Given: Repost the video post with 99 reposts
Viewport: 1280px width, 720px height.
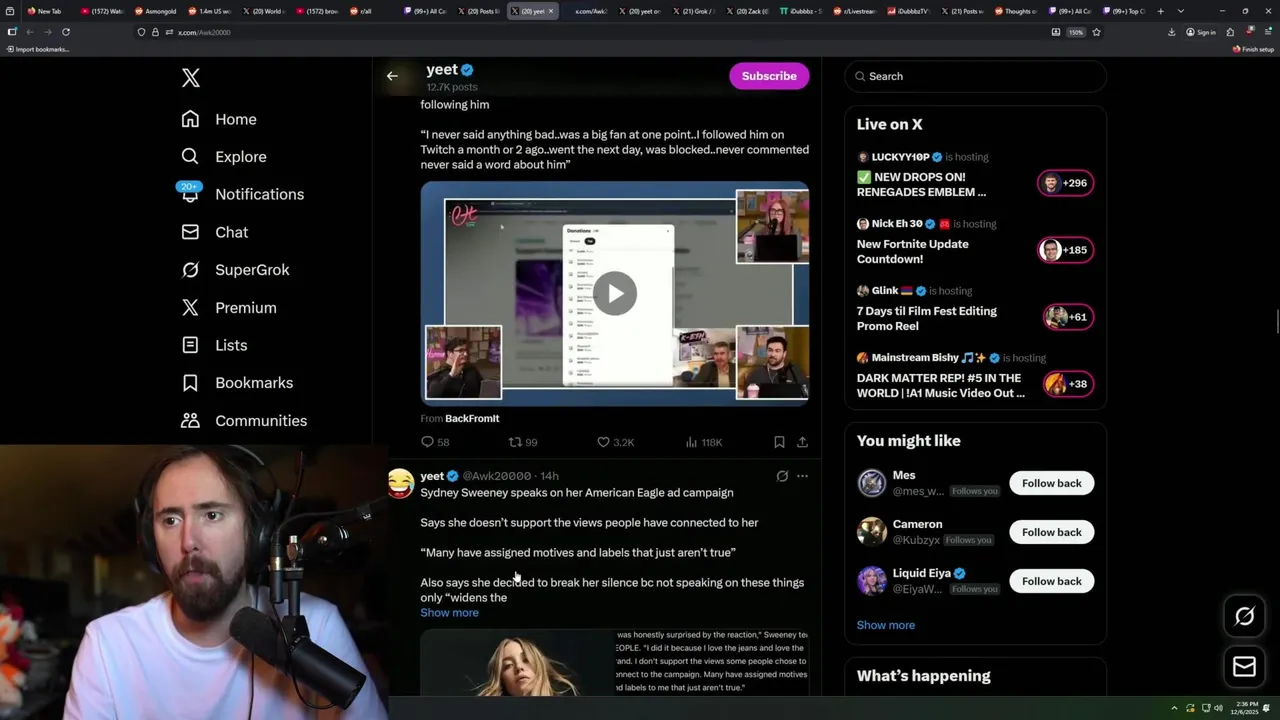Looking at the screenshot, I should coord(523,442).
